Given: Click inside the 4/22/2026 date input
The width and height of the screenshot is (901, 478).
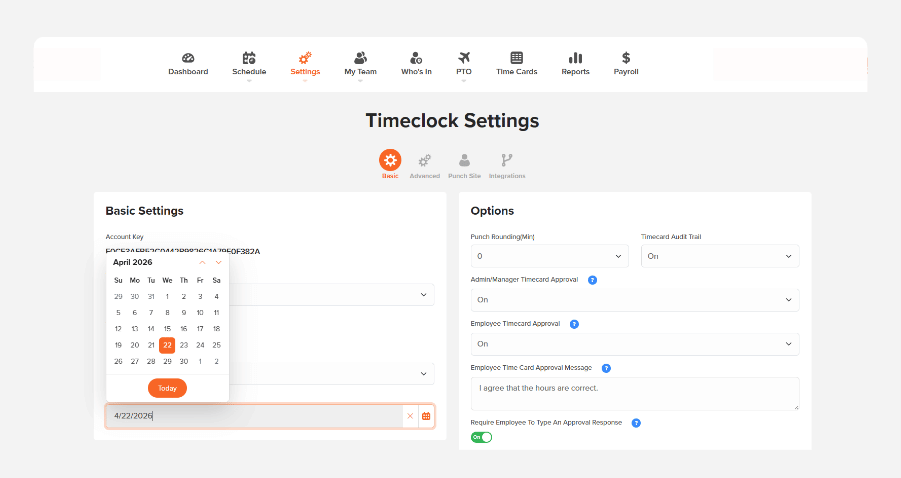Looking at the screenshot, I should click(x=253, y=416).
